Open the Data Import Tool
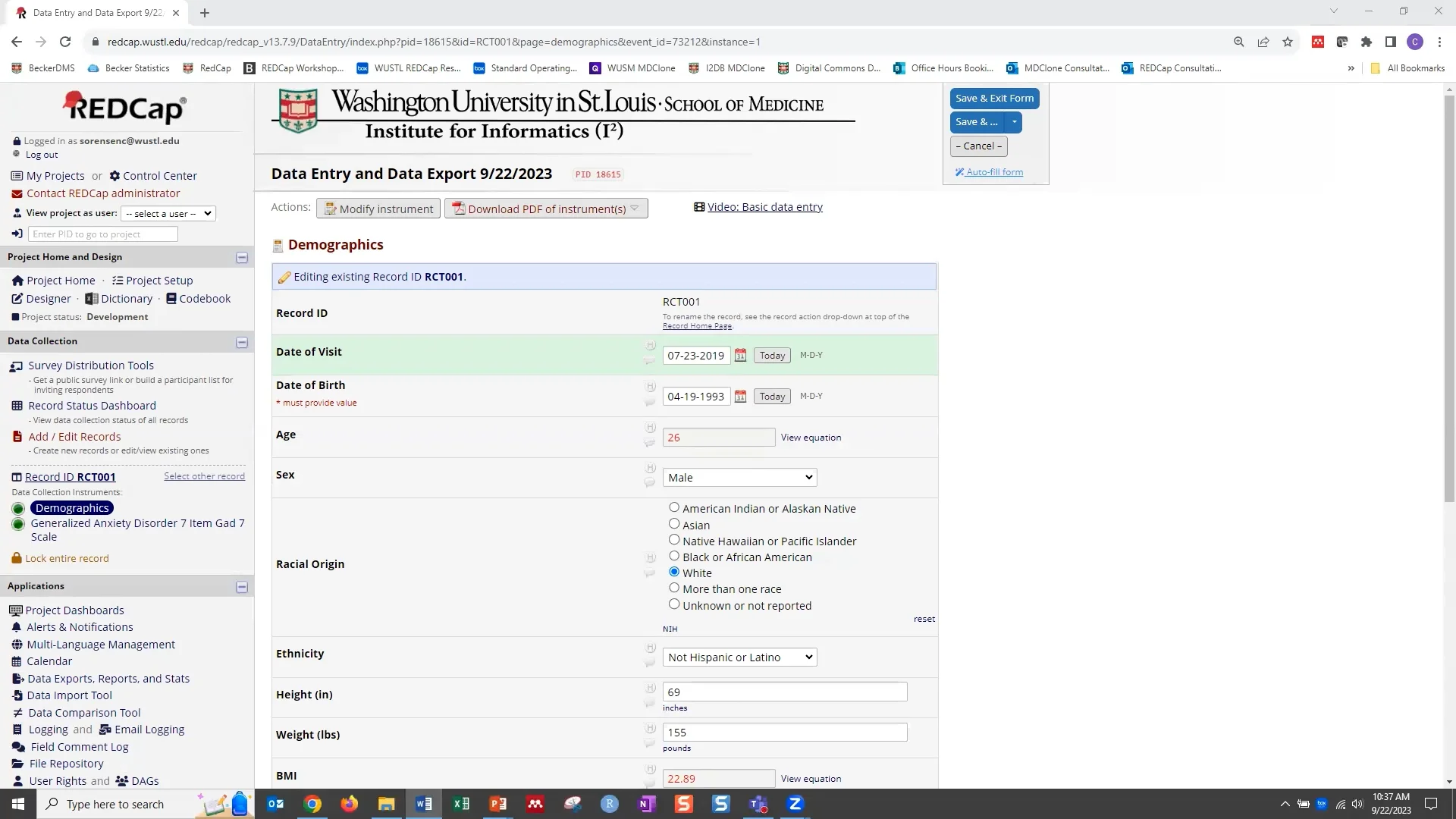The width and height of the screenshot is (1456, 819). pyautogui.click(x=71, y=695)
